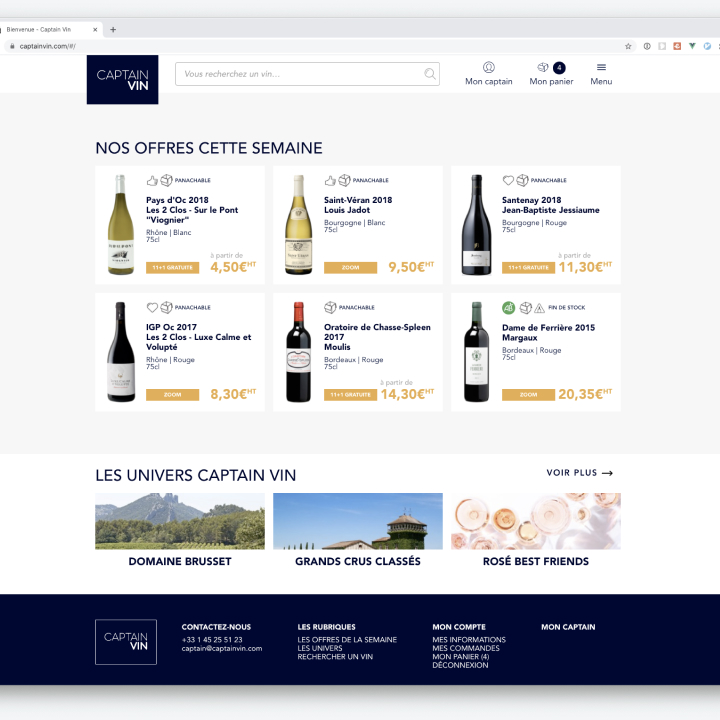Click the box icon on Oratoire de Chasse-Spleen
720x720 pixels.
coord(330,308)
